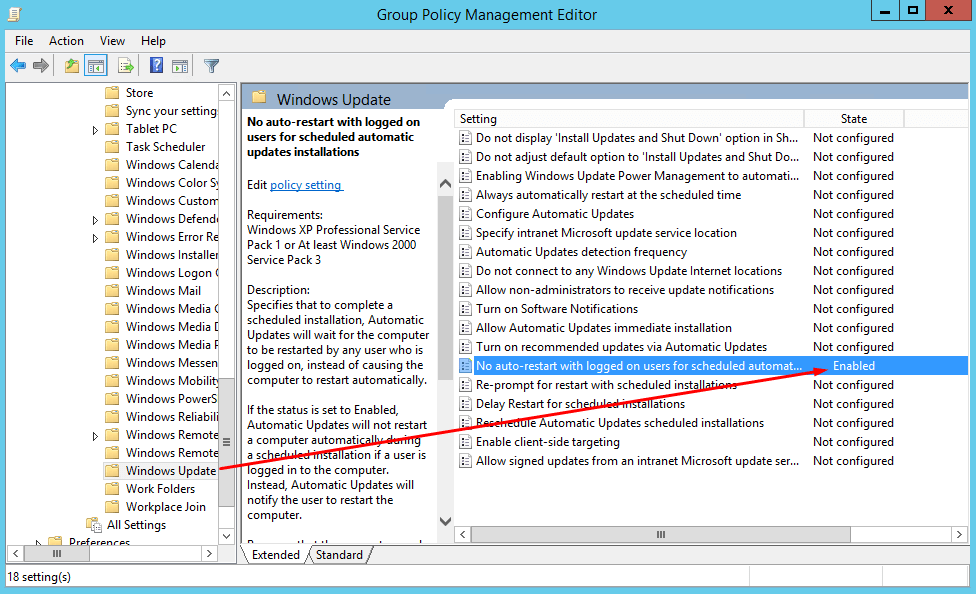
Task: Click the Up one level folder icon
Action: point(72,65)
